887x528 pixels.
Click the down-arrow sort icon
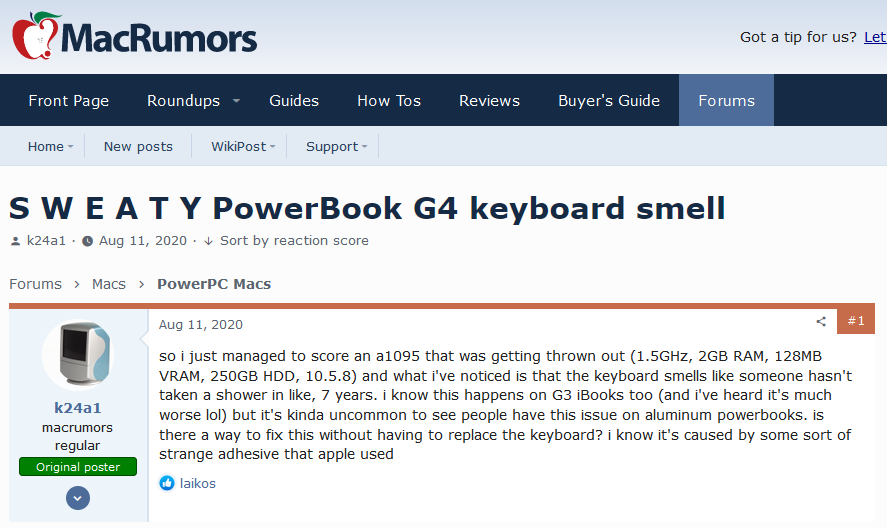pyautogui.click(x=208, y=241)
